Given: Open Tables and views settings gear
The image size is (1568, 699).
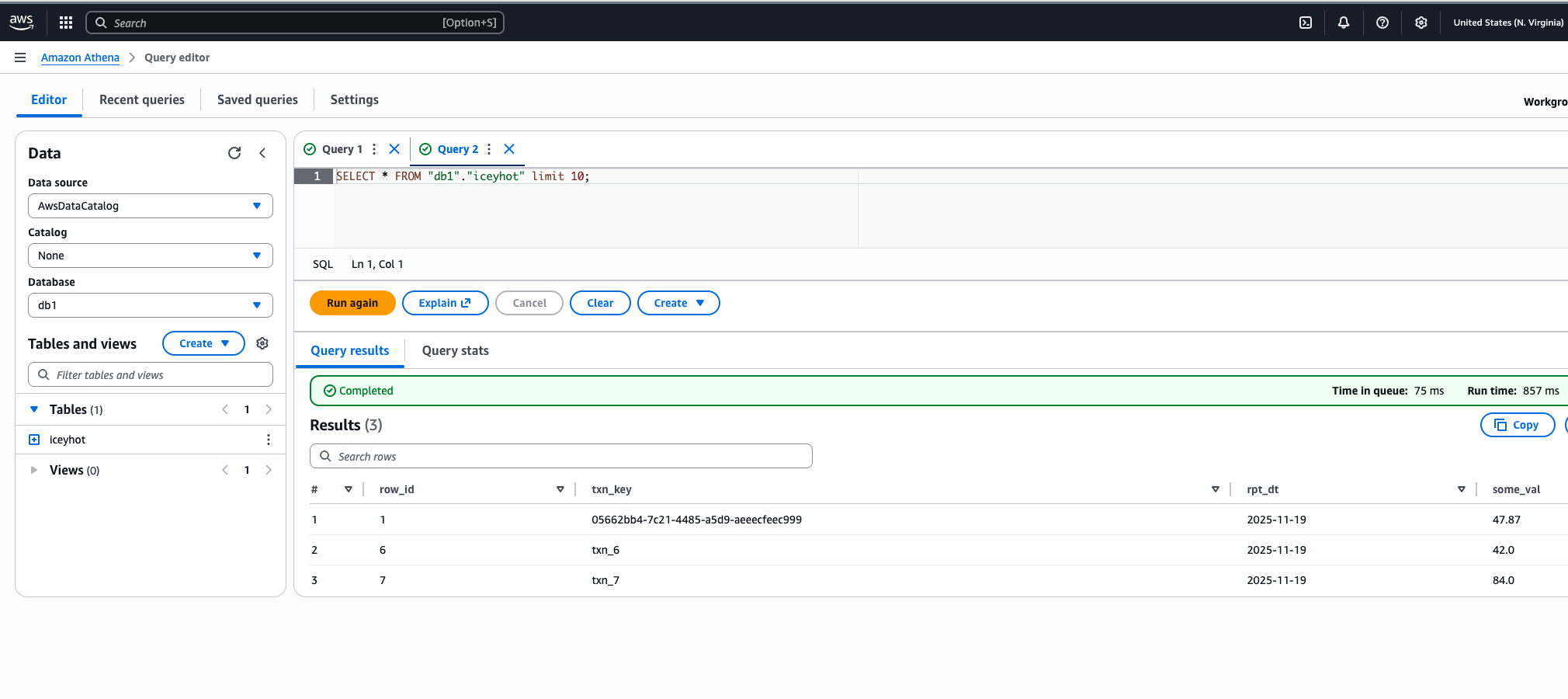Looking at the screenshot, I should (262, 343).
